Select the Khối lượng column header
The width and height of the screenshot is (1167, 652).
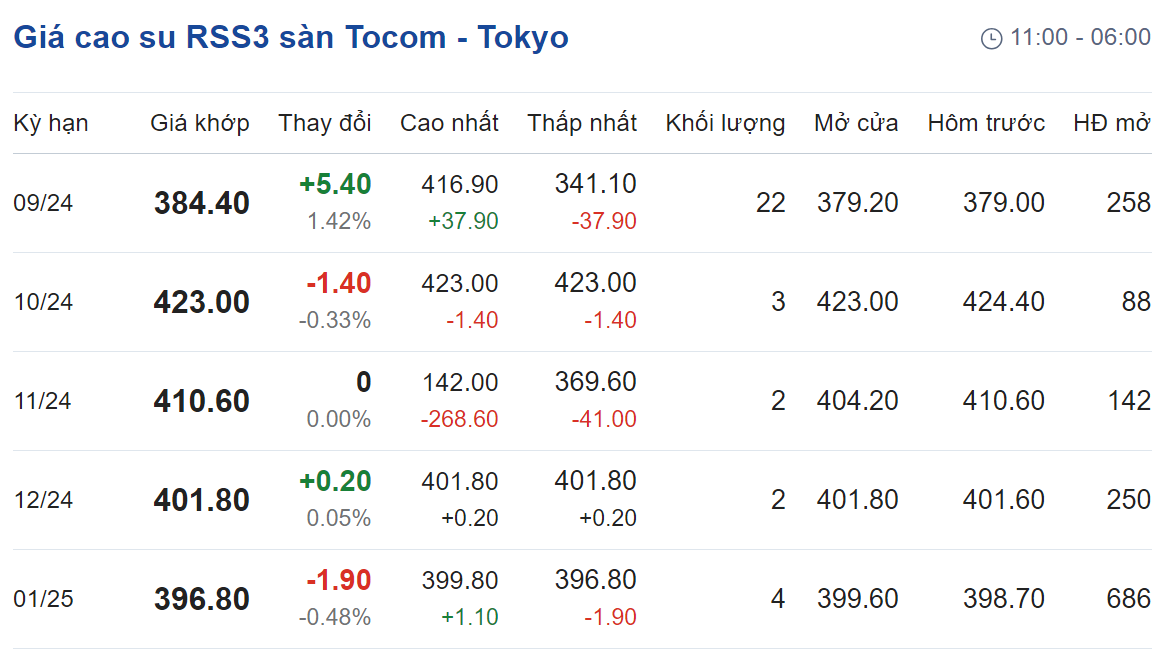725,123
